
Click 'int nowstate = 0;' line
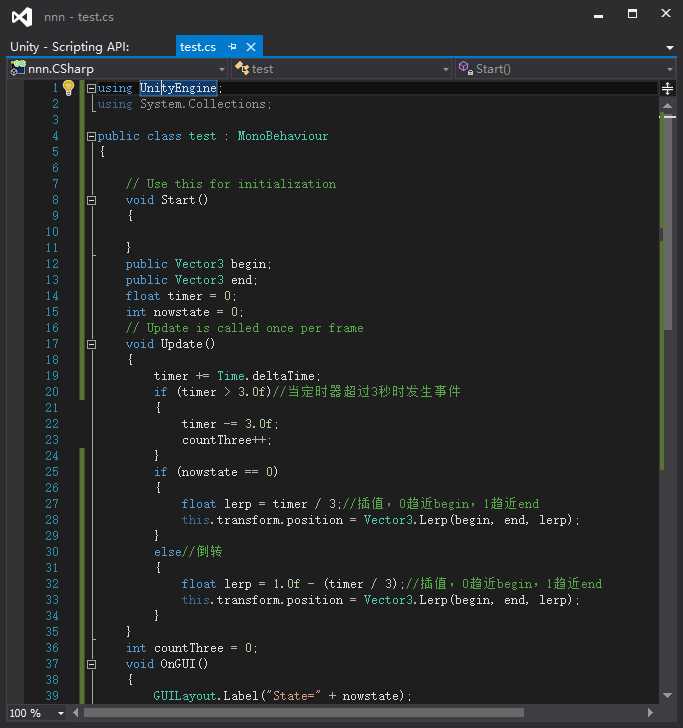184,312
